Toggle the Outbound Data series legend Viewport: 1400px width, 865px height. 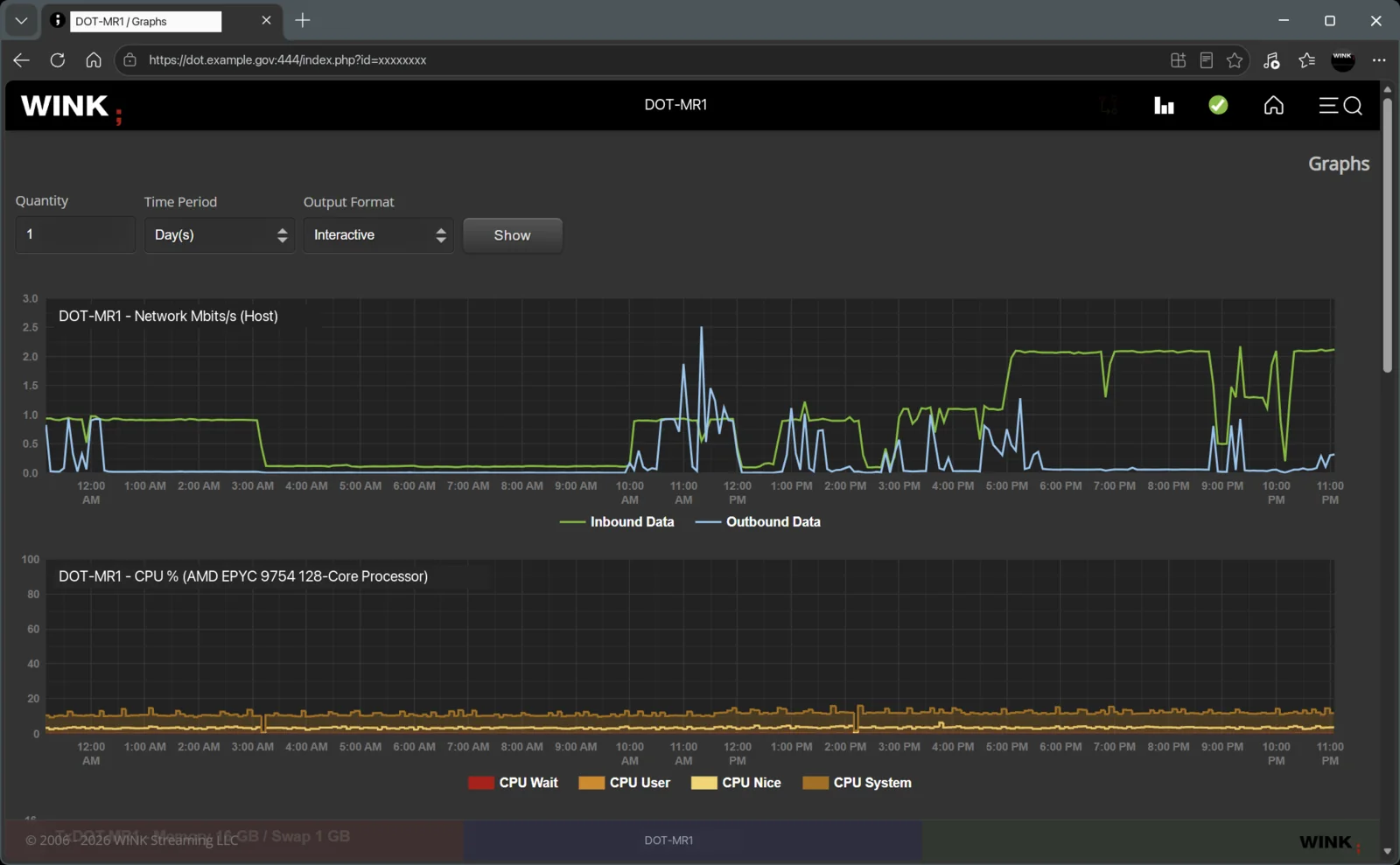(x=758, y=522)
